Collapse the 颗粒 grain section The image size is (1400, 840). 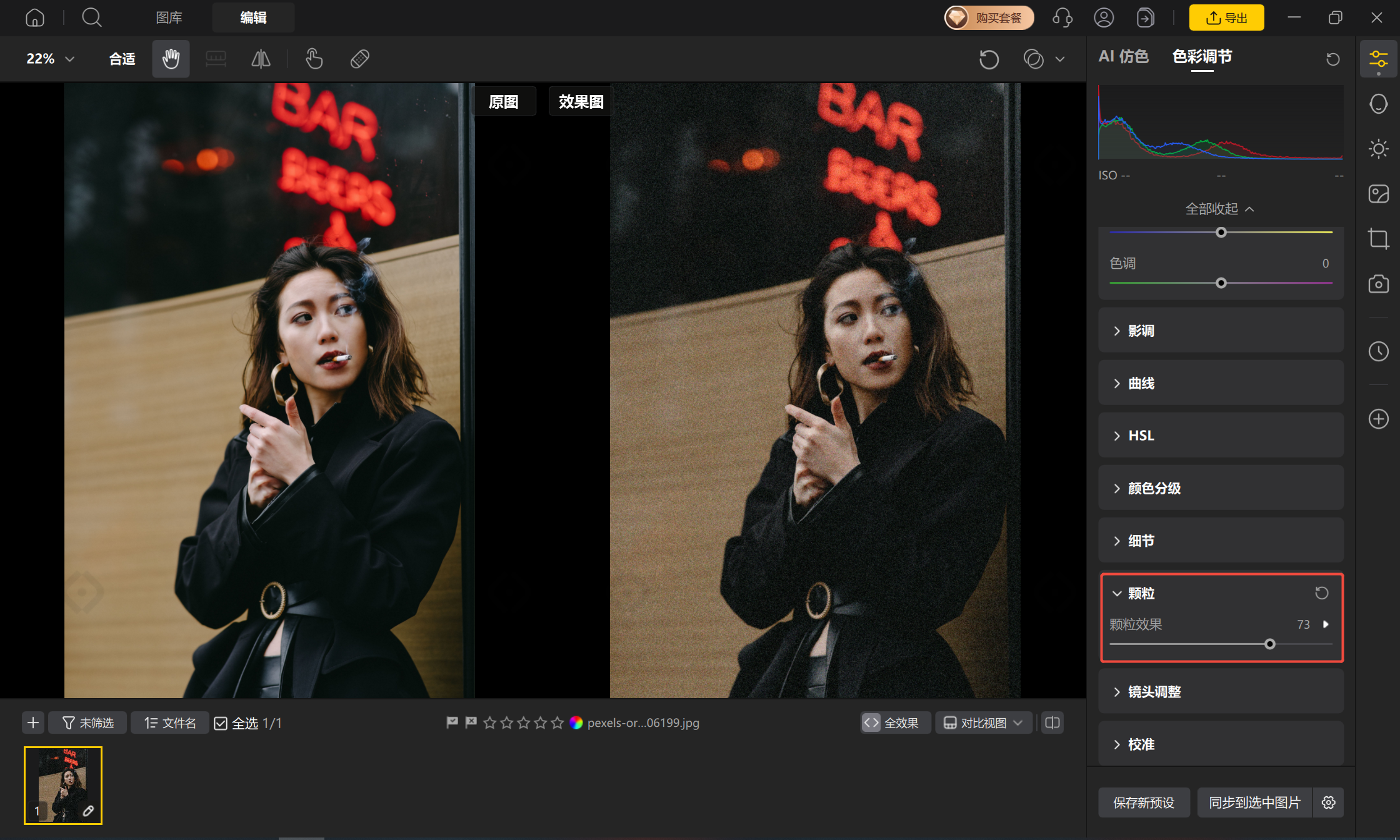(1117, 593)
